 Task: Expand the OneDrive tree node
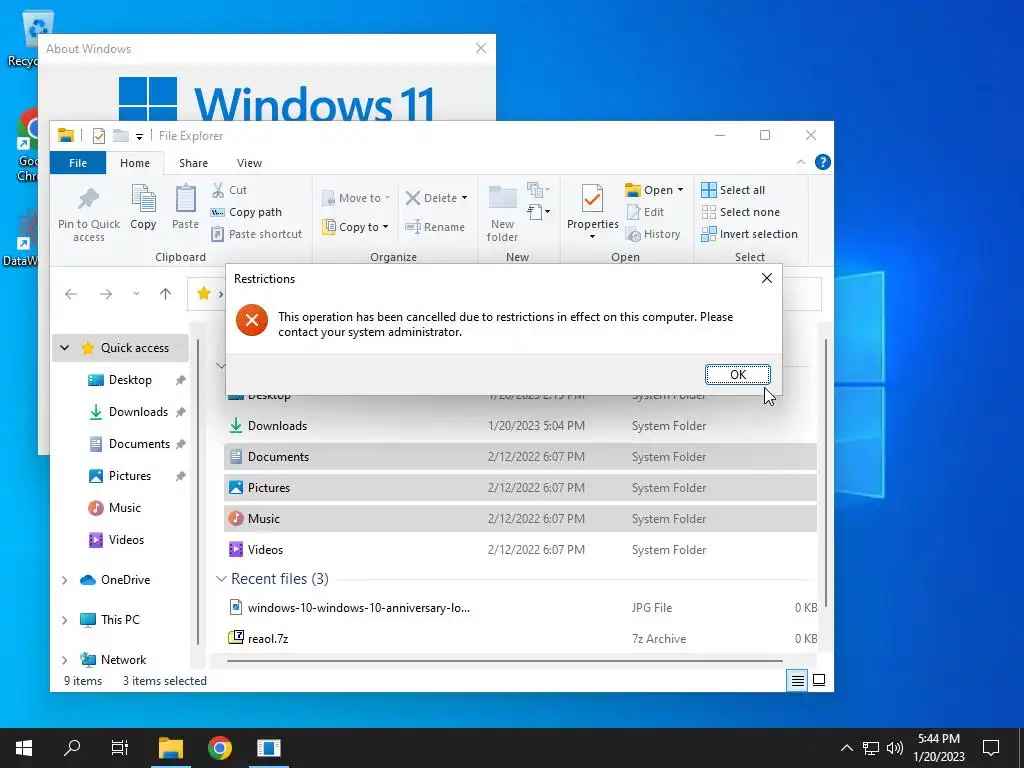(x=64, y=580)
